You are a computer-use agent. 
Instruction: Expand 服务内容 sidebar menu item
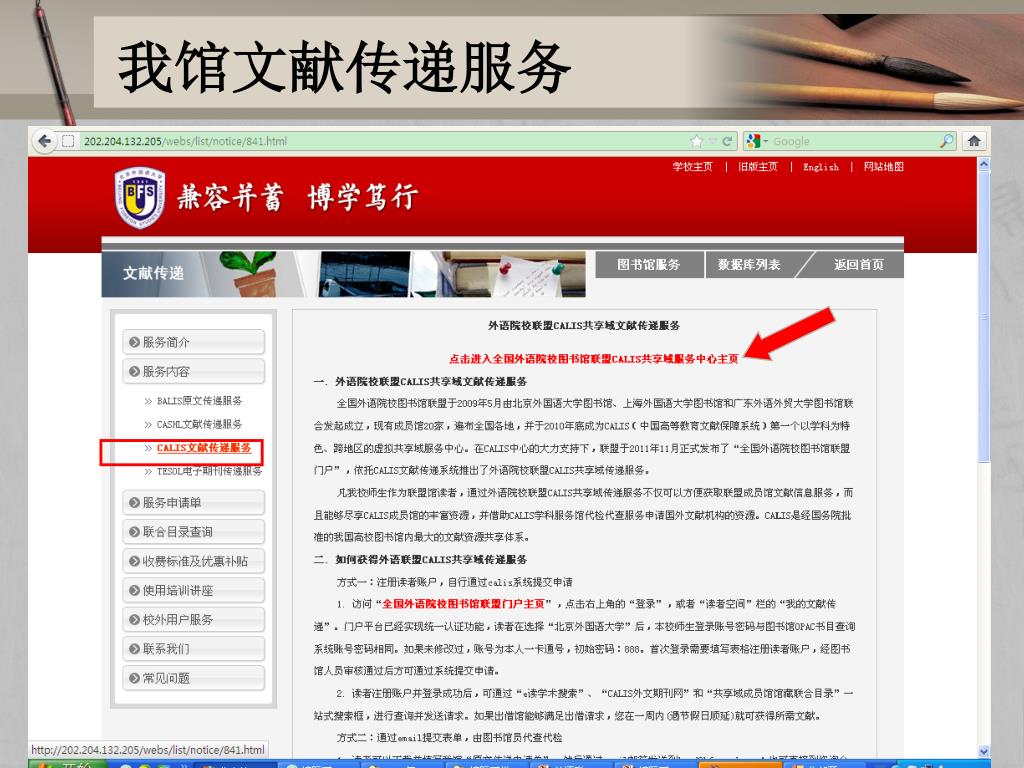pyautogui.click(x=193, y=372)
